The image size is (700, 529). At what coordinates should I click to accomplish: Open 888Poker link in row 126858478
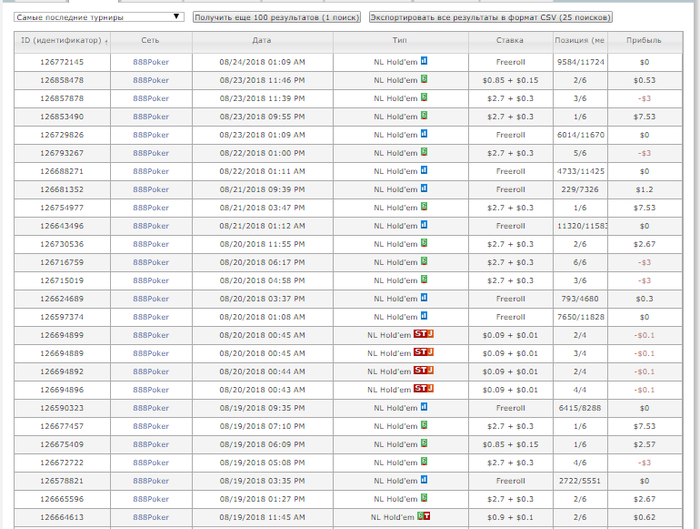point(151,80)
